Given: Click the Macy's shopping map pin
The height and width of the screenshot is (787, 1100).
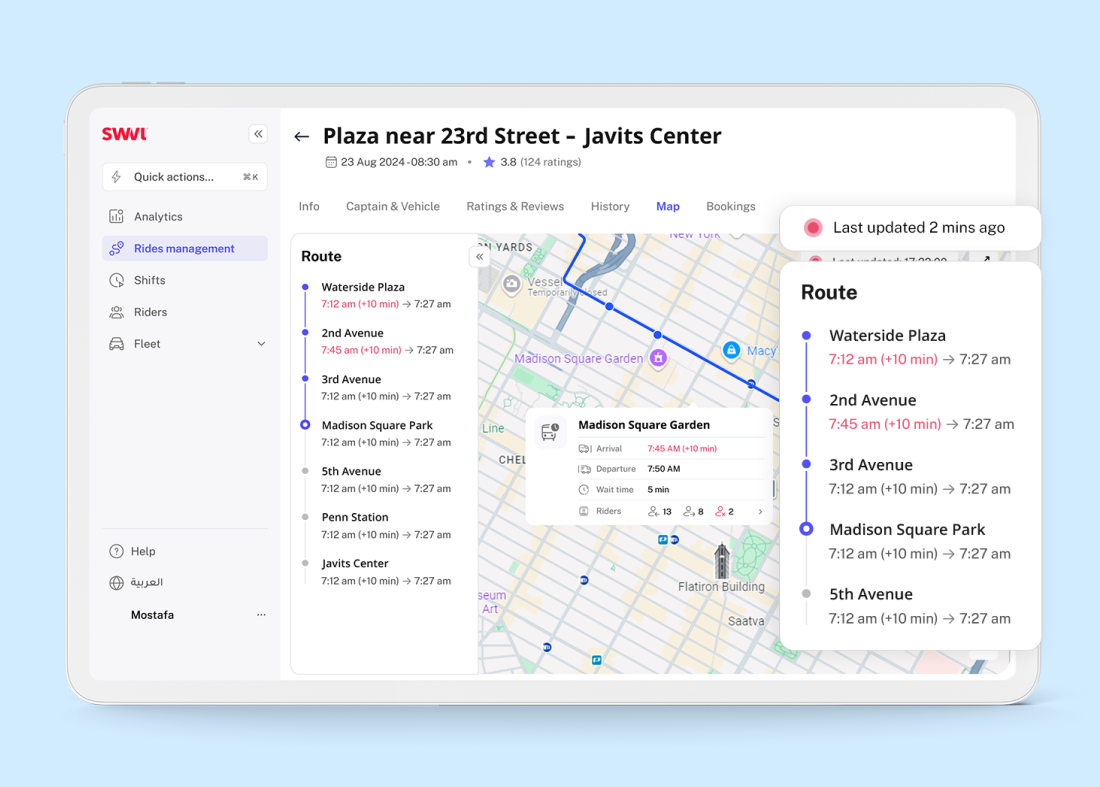Looking at the screenshot, I should 731,349.
